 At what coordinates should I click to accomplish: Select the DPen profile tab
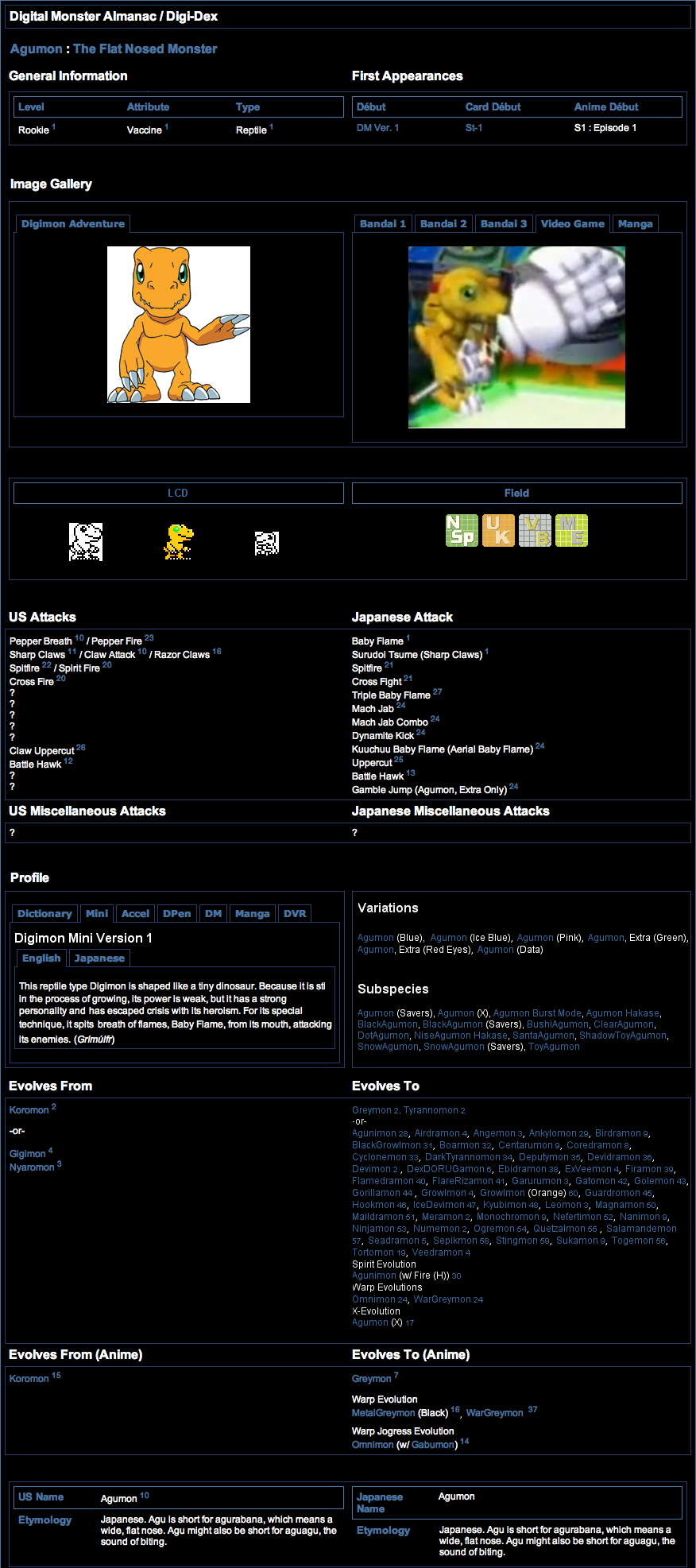tap(177, 914)
